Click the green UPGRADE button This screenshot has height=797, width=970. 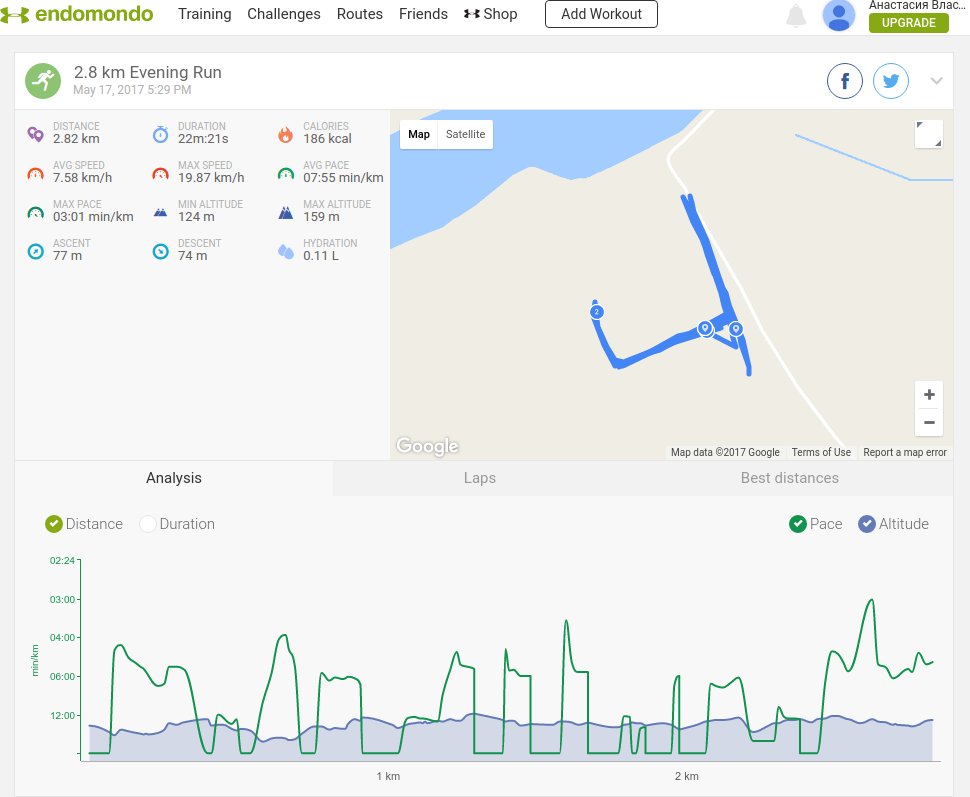(908, 23)
